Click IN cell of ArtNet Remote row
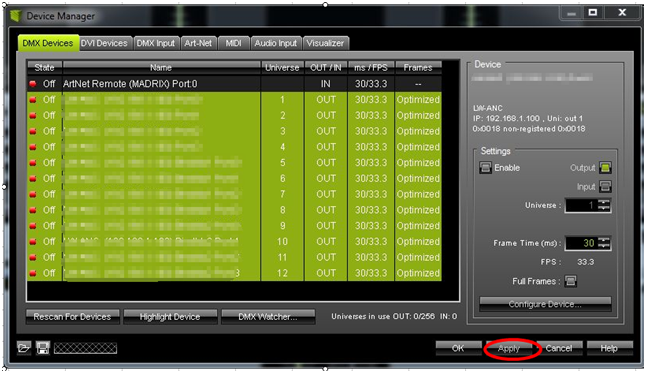 (326, 84)
